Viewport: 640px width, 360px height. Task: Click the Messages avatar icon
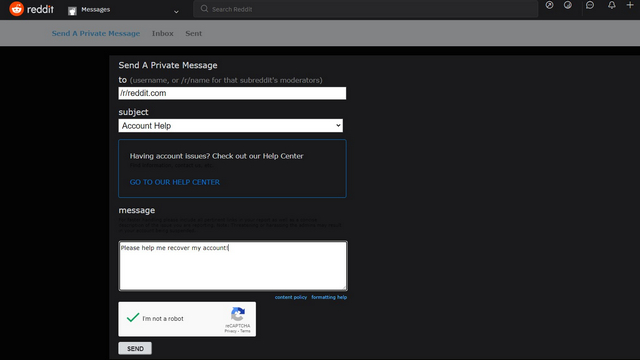(x=72, y=11)
